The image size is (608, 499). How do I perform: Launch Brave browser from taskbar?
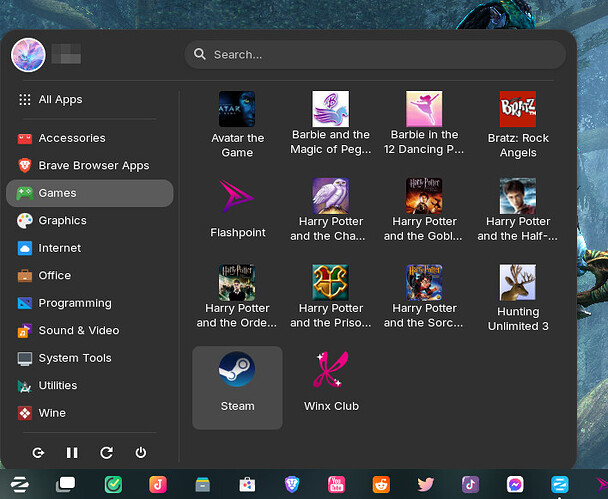point(292,484)
